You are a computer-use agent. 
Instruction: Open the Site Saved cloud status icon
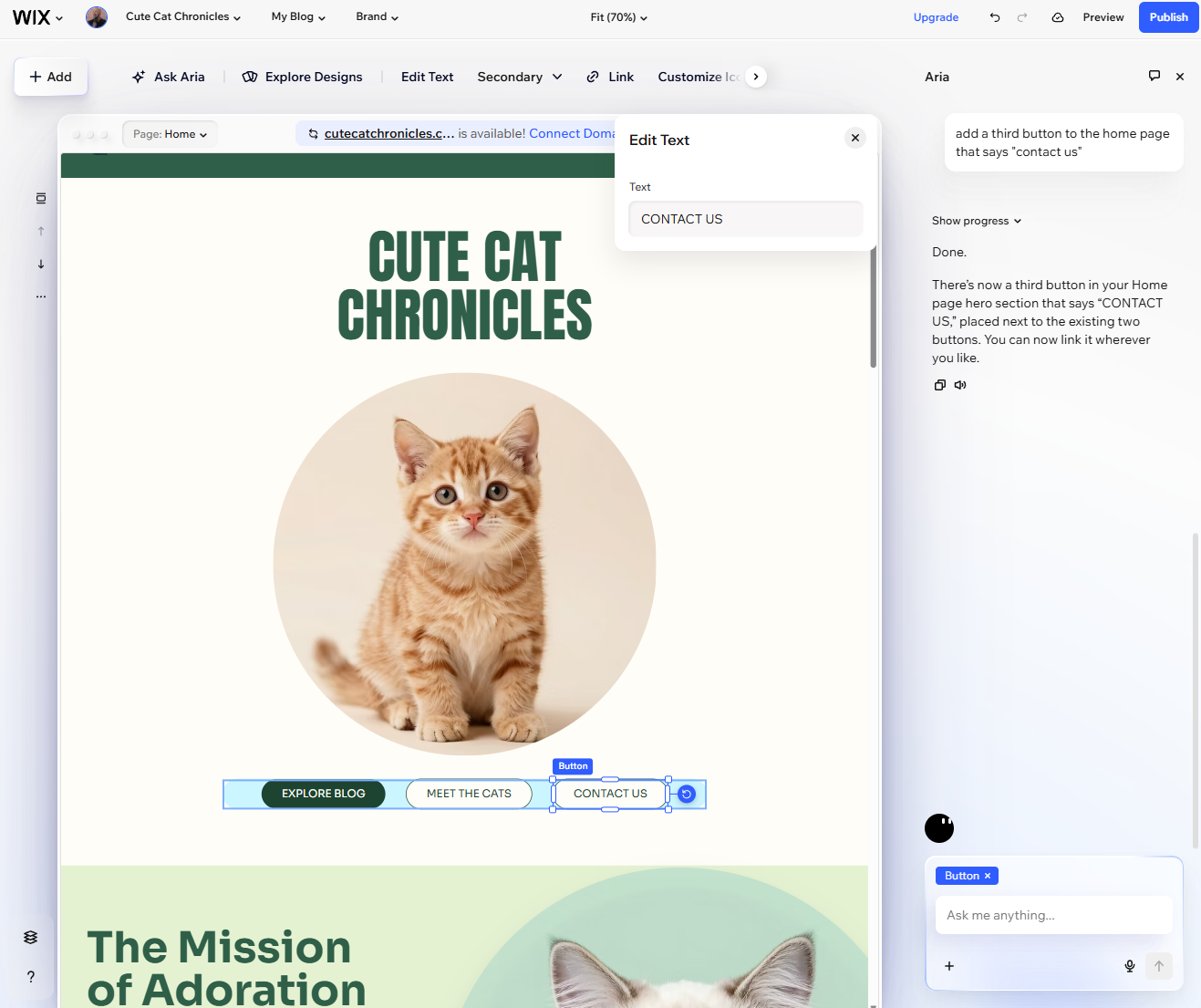[x=1057, y=16]
